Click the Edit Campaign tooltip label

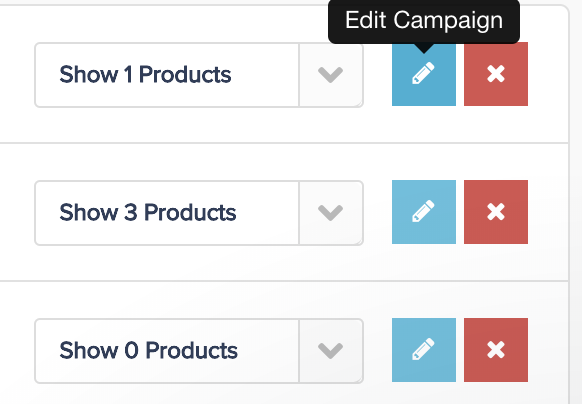click(x=424, y=20)
